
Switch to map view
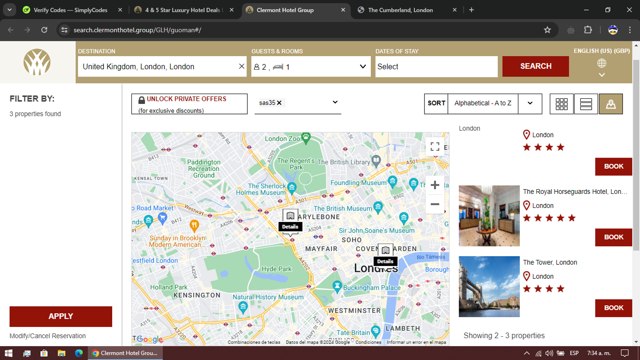coord(611,104)
